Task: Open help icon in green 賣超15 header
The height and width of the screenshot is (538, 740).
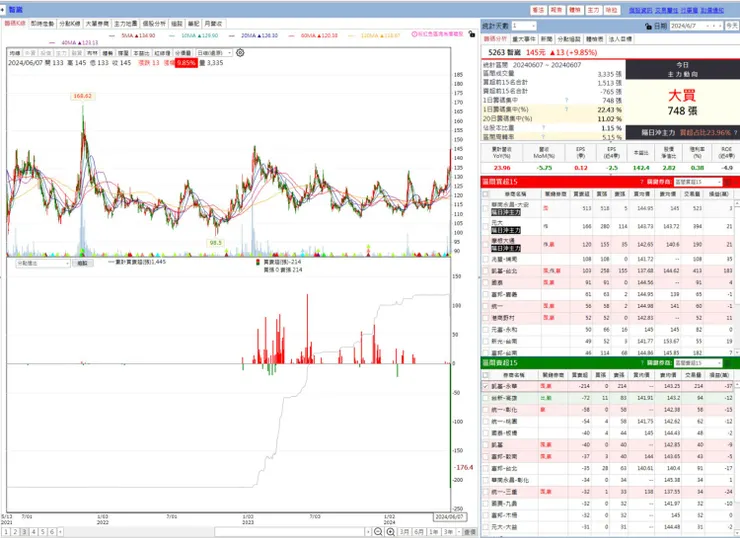Action: (642, 363)
